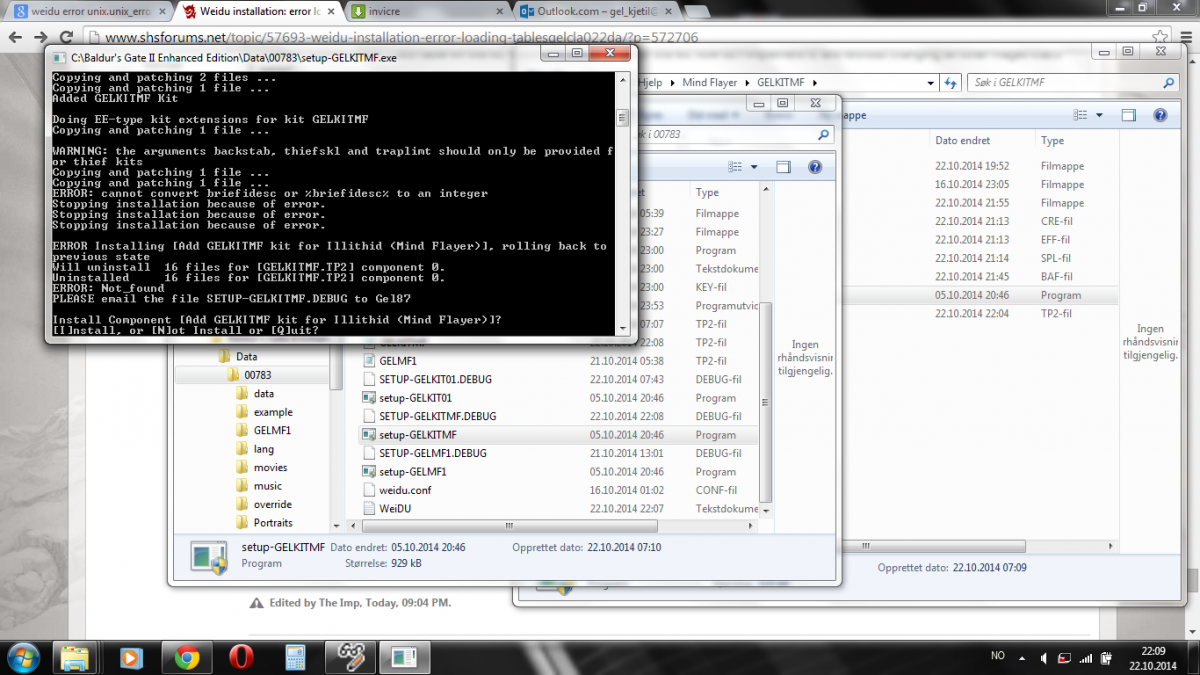Change view icon in 00783 window
The image size is (1200, 675).
click(x=735, y=167)
